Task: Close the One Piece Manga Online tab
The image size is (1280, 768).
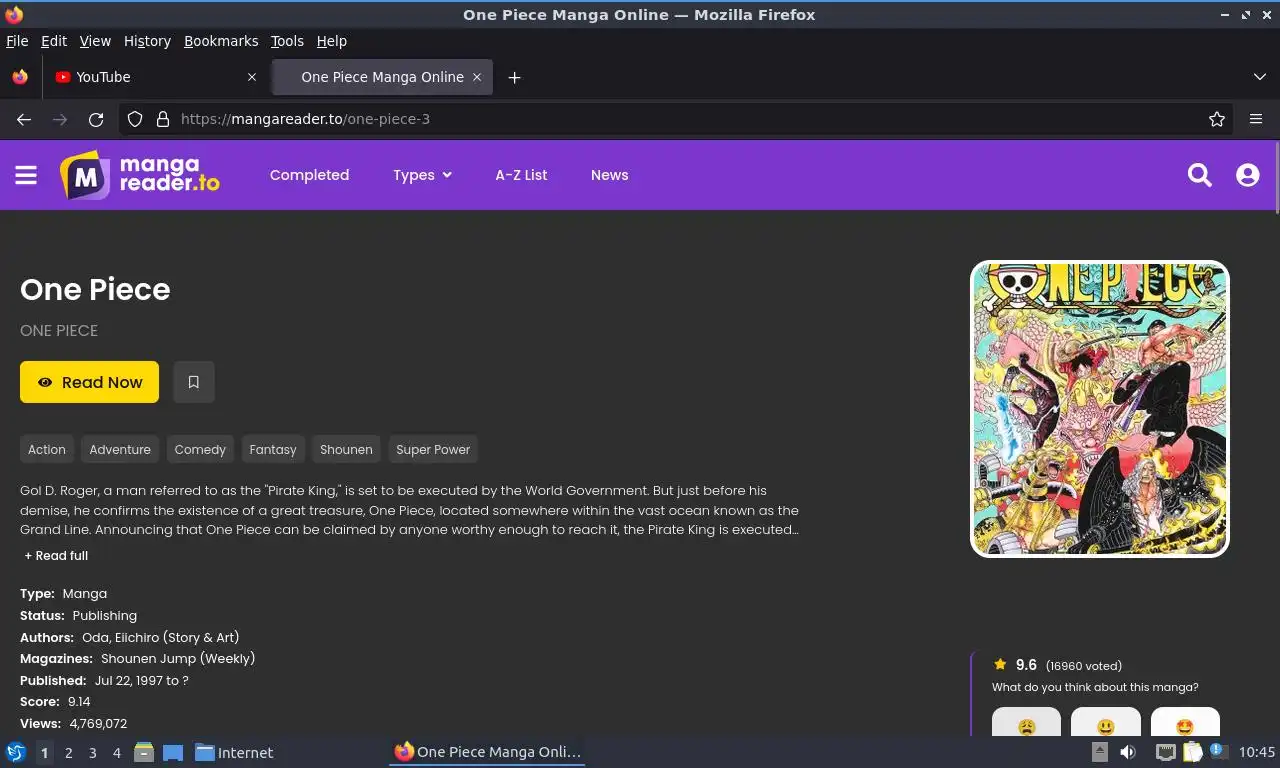Action: [477, 77]
